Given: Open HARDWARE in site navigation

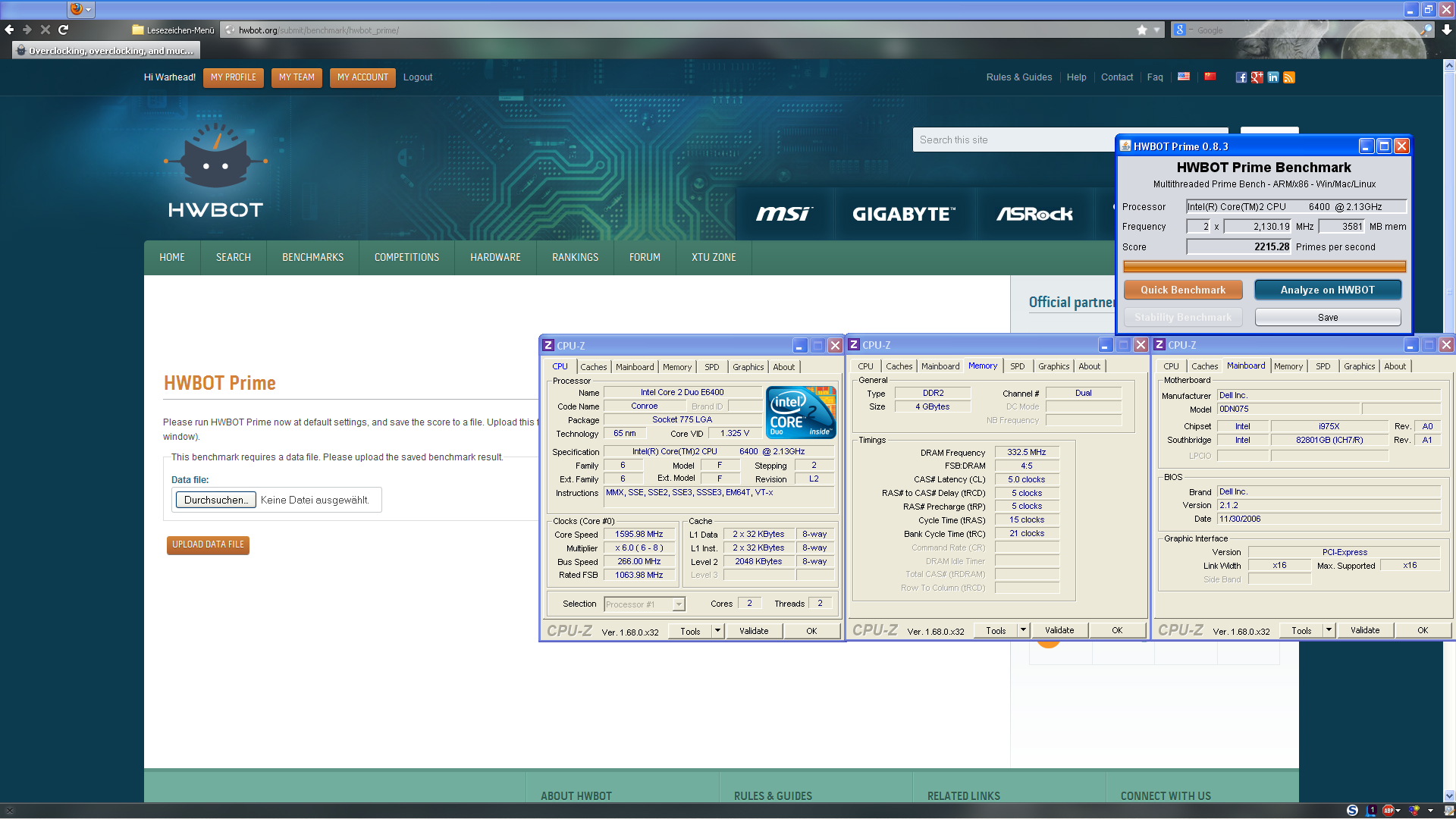Looking at the screenshot, I should (x=495, y=258).
